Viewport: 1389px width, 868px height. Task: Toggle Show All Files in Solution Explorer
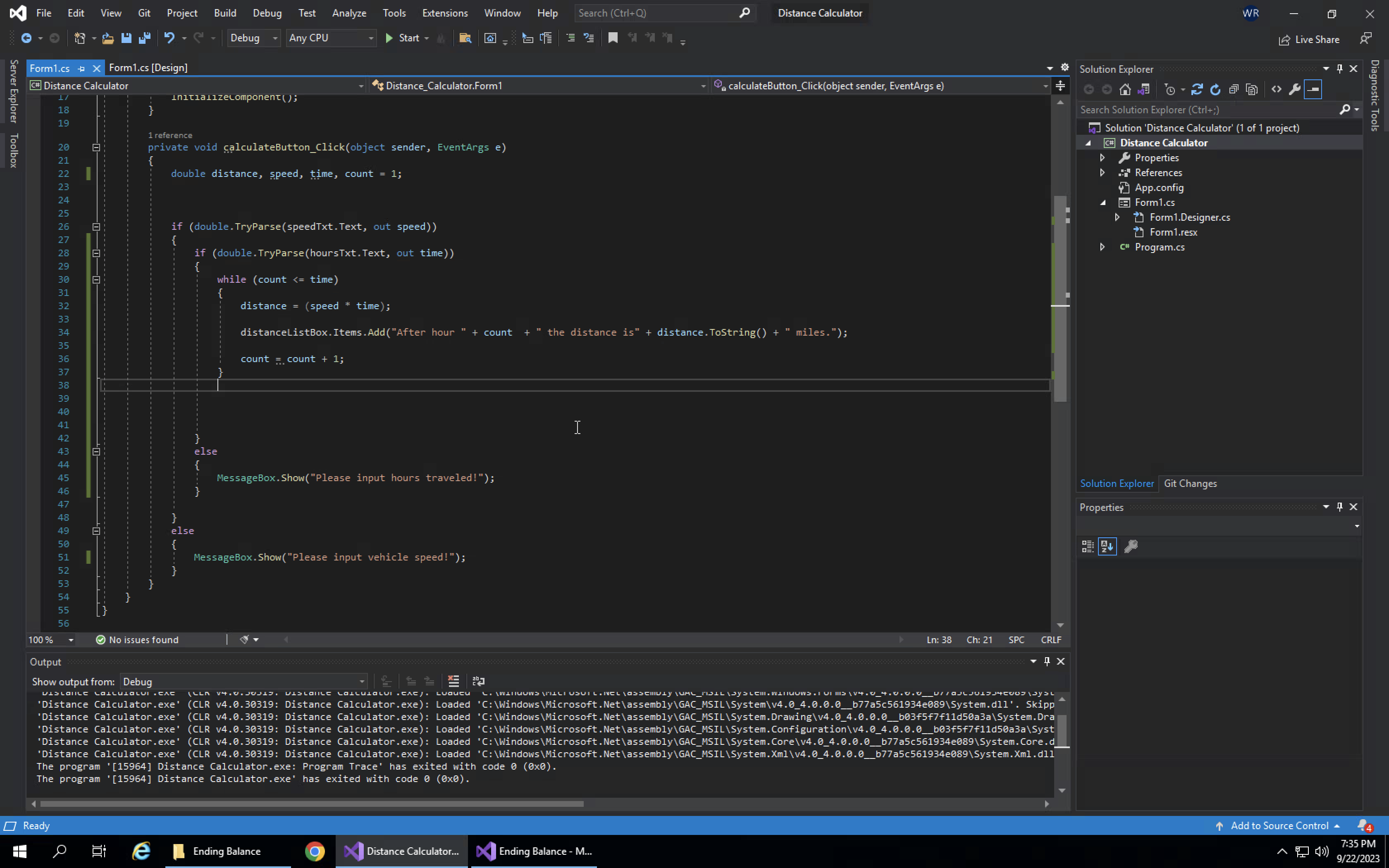(1252, 90)
